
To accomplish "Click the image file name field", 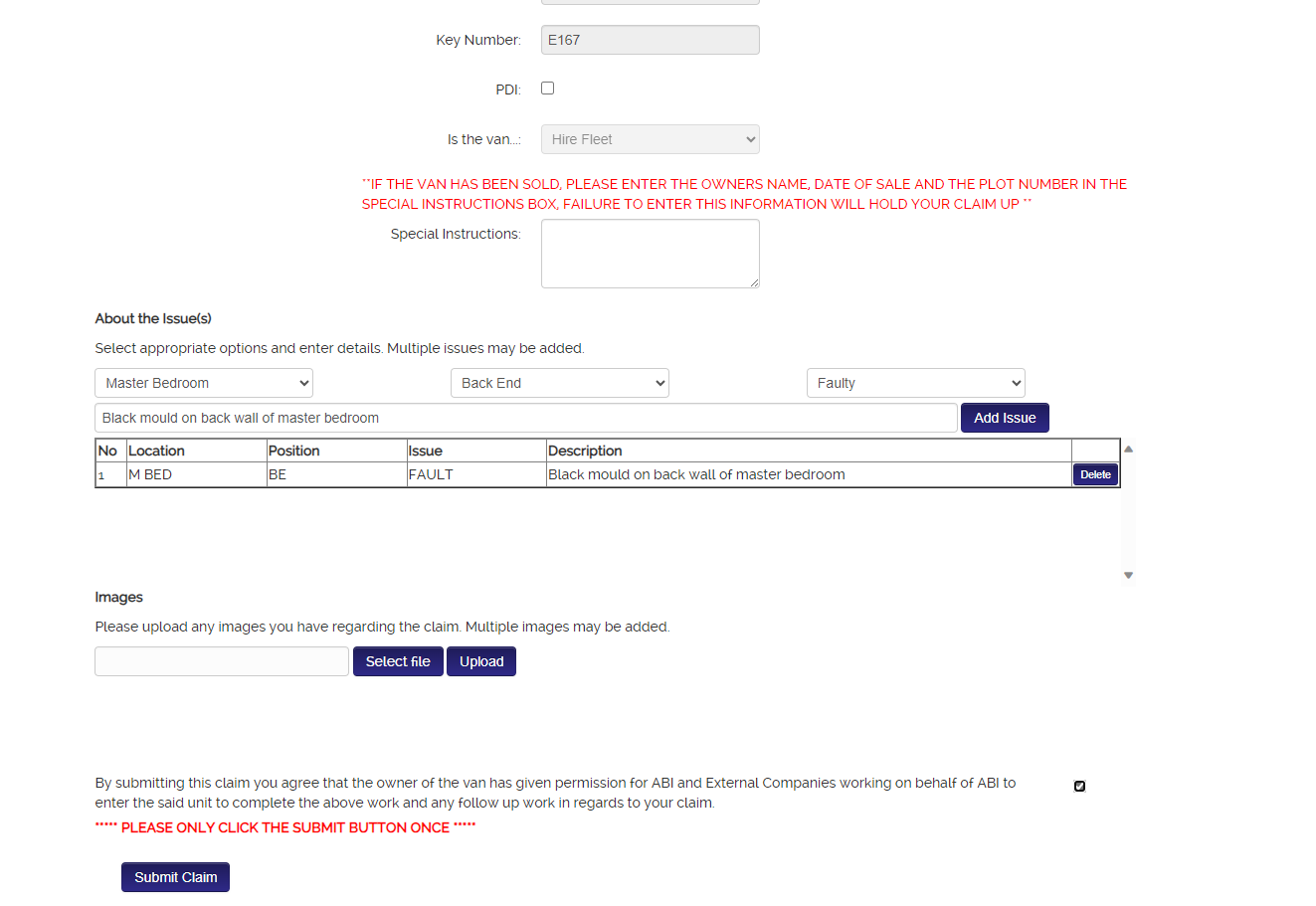I will [221, 661].
